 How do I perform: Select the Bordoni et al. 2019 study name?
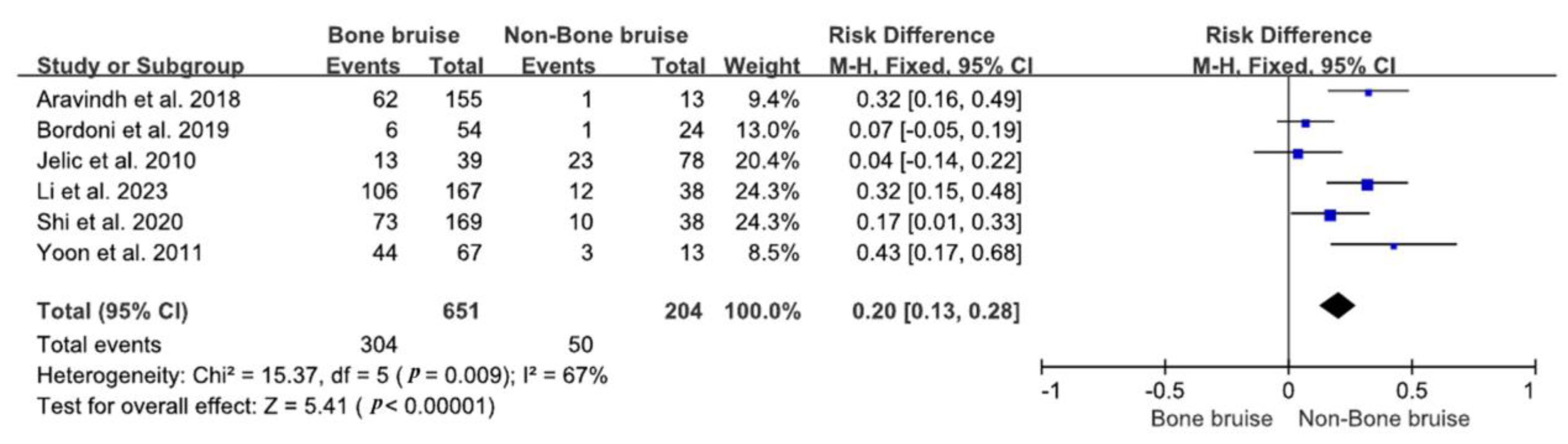133,129
